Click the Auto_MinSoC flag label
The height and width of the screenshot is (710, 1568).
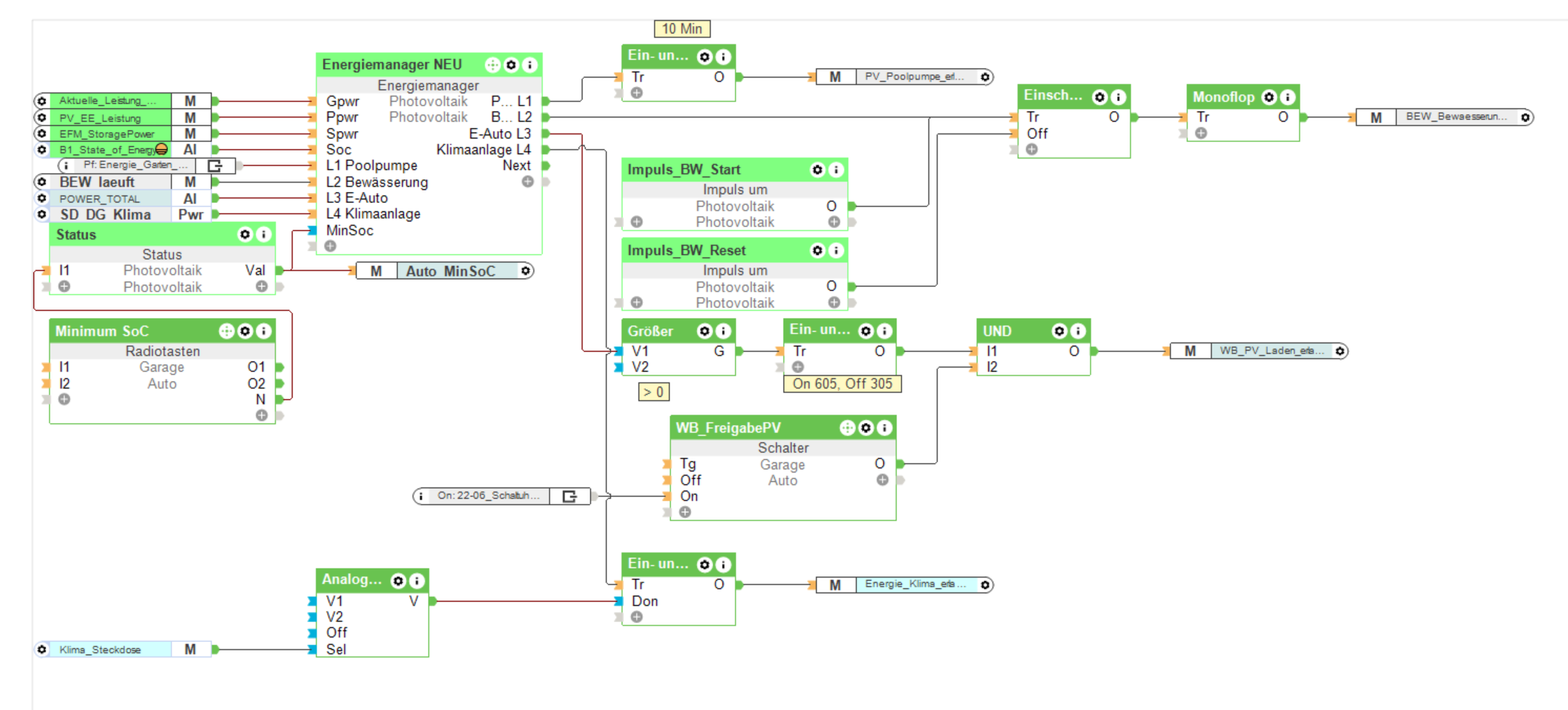[x=450, y=271]
